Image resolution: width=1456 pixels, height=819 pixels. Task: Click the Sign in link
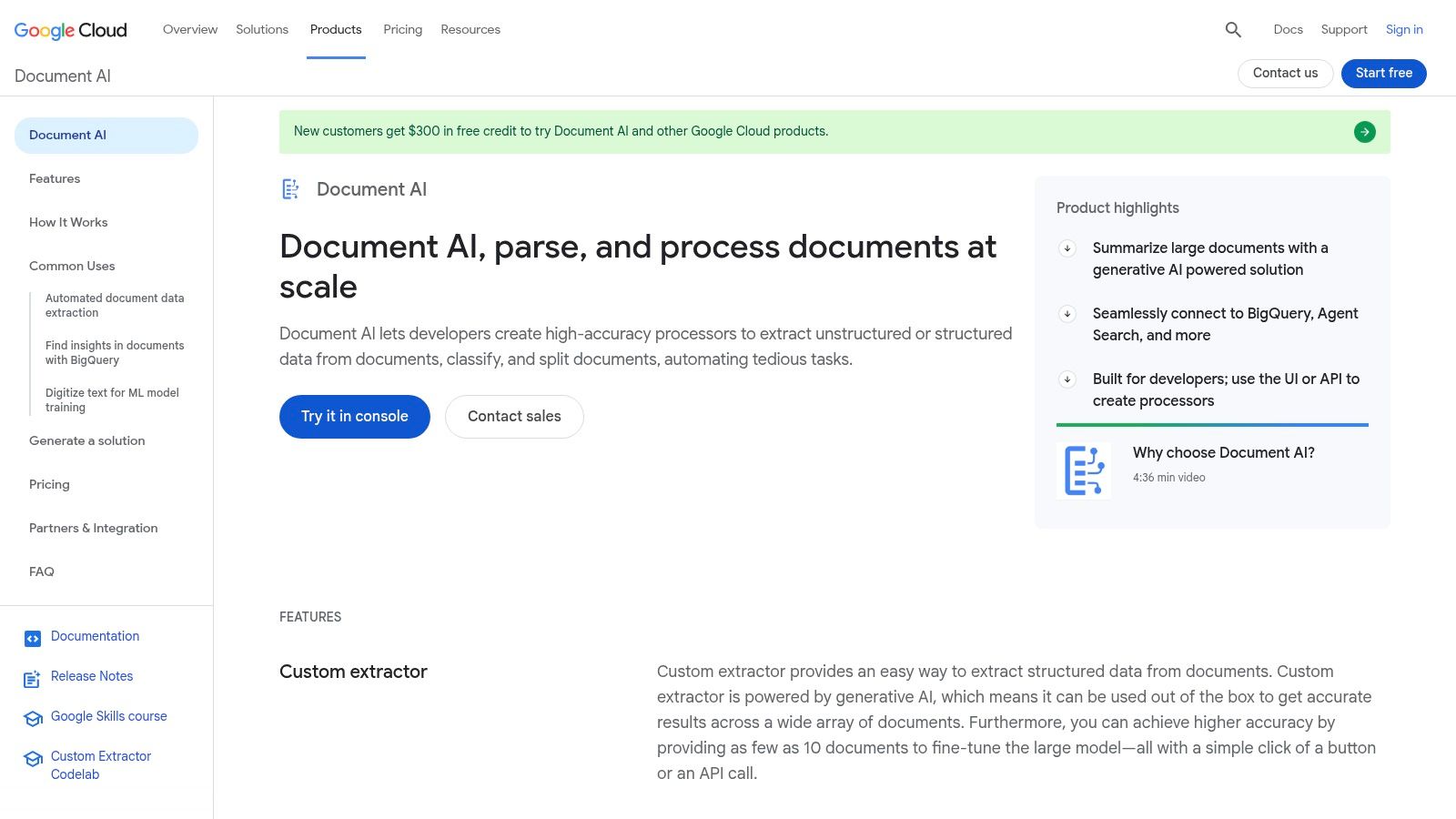click(x=1404, y=29)
